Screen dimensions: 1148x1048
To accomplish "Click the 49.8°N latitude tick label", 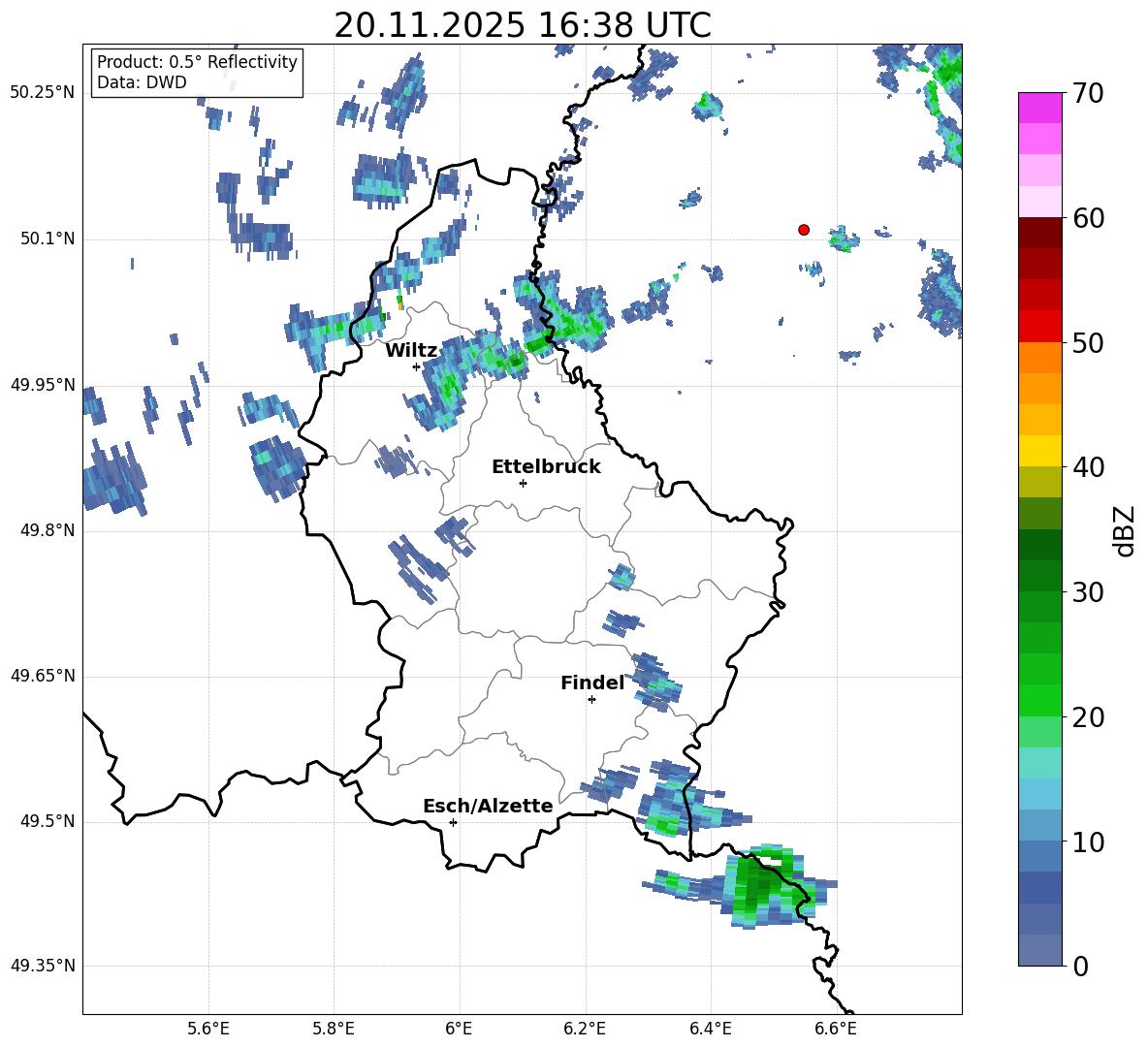I will tap(43, 531).
